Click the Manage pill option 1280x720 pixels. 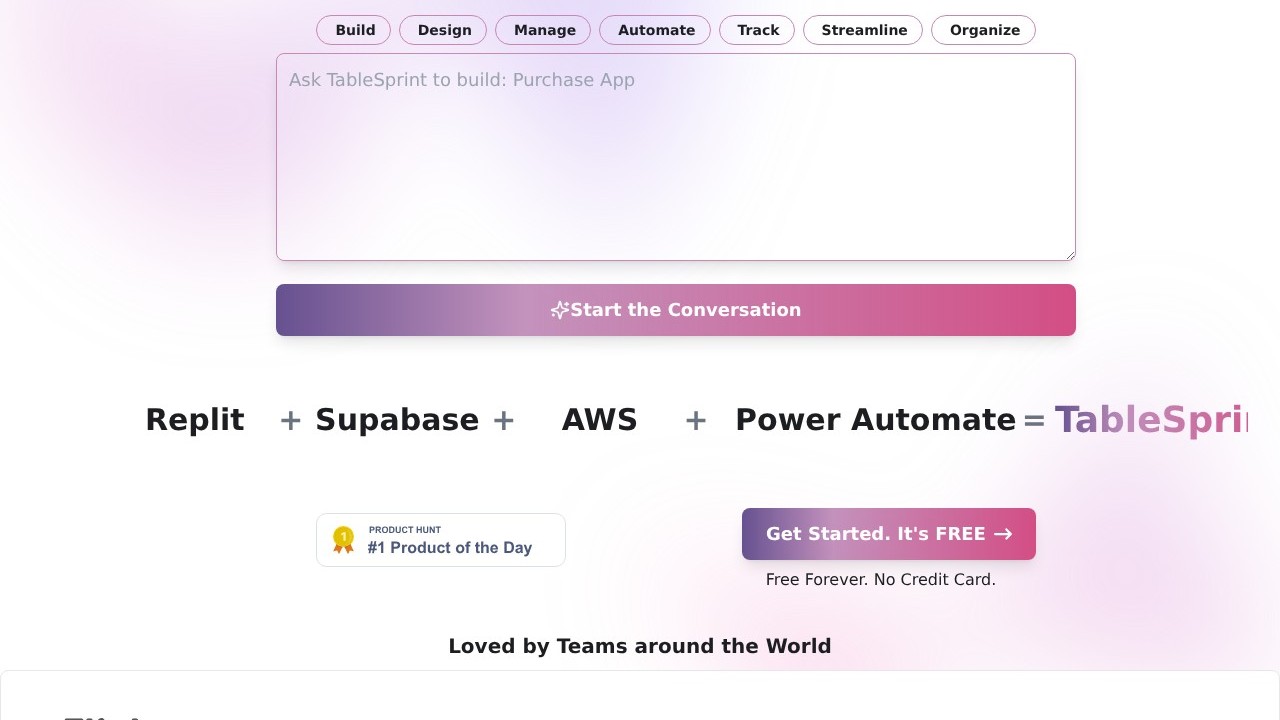tap(544, 30)
